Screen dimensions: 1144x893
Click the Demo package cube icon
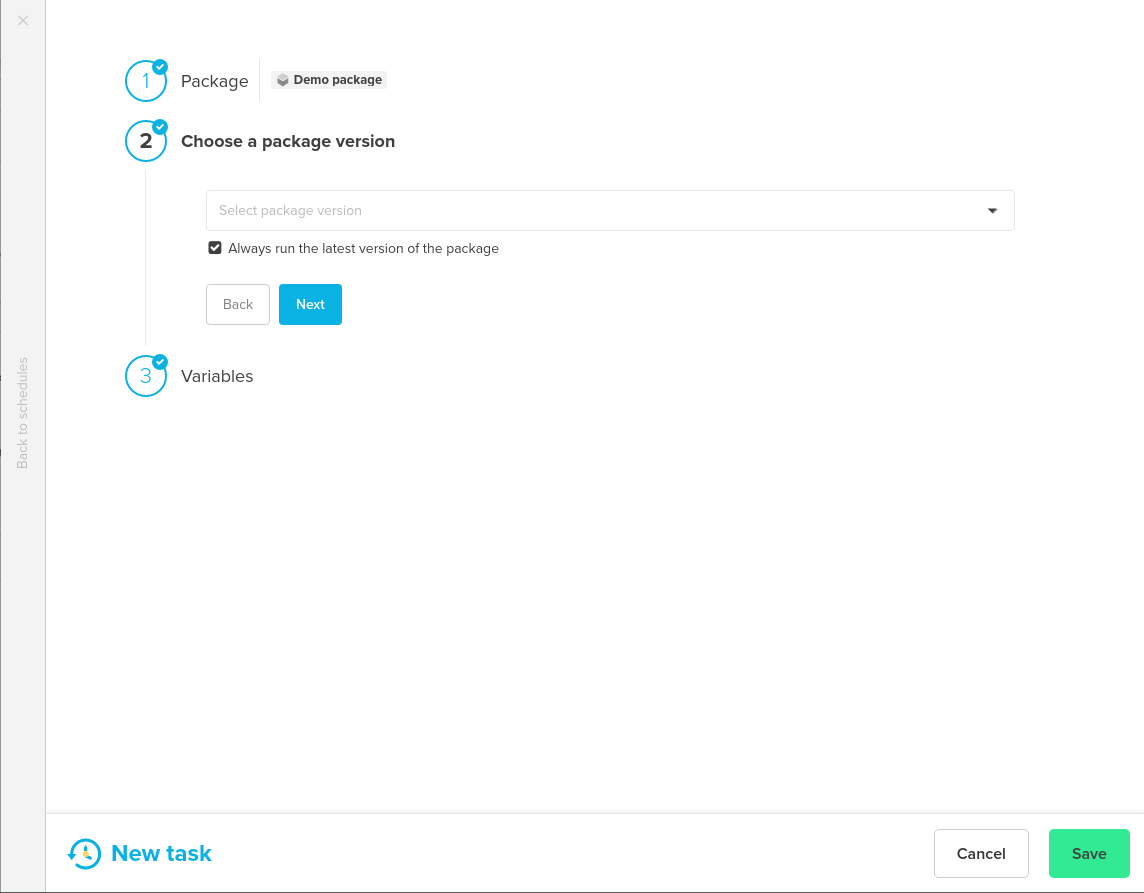tap(282, 79)
